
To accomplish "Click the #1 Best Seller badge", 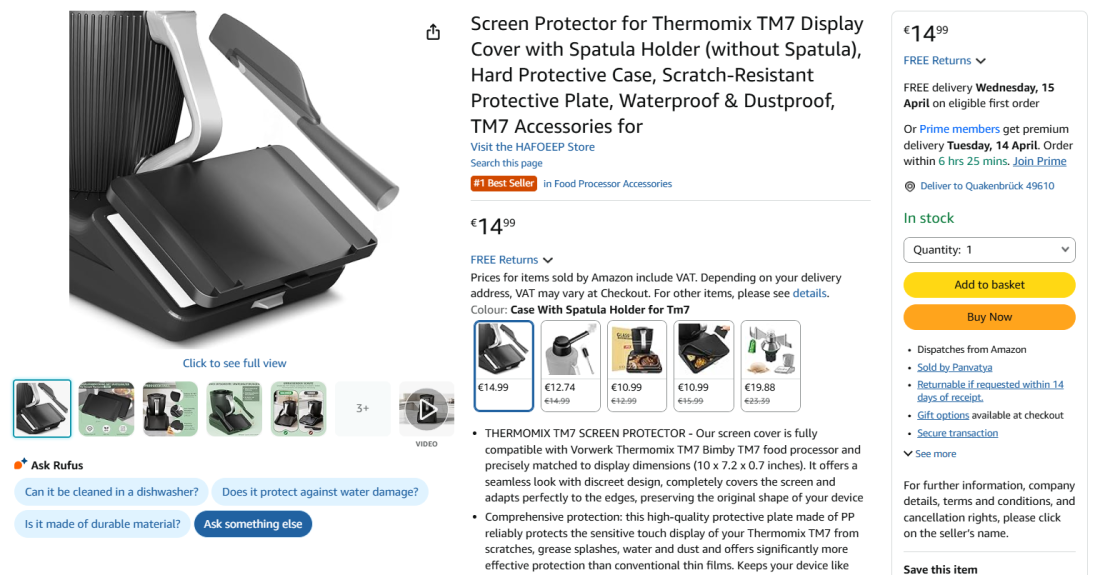I will [504, 184].
